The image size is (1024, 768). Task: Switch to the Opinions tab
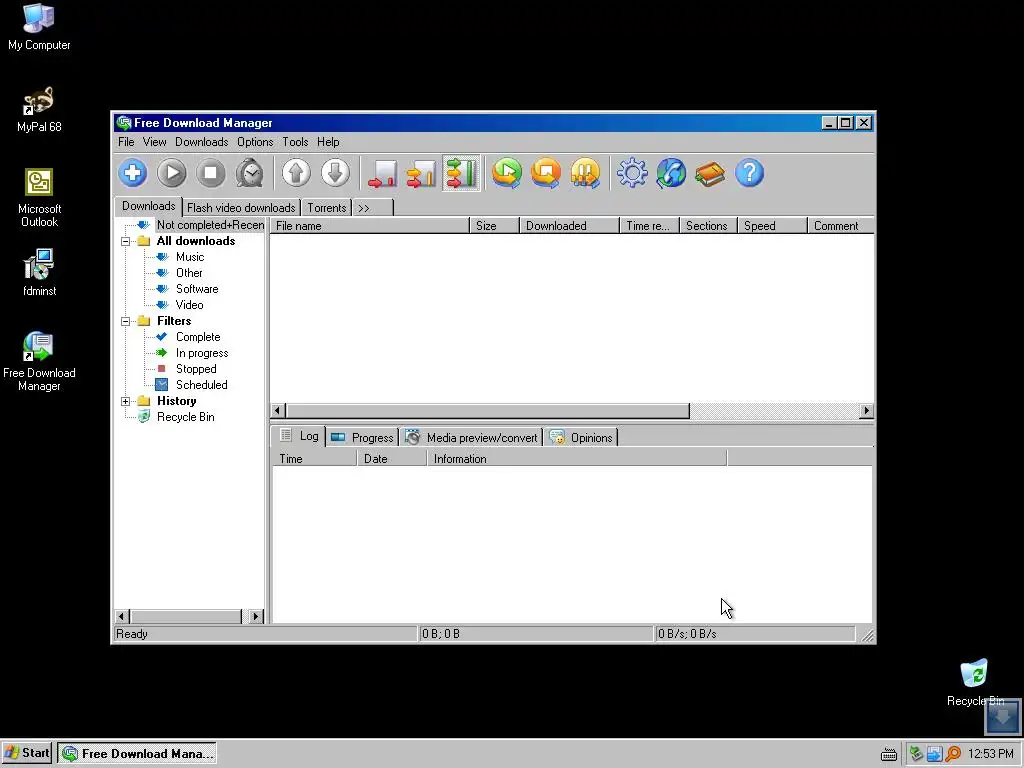click(x=581, y=438)
